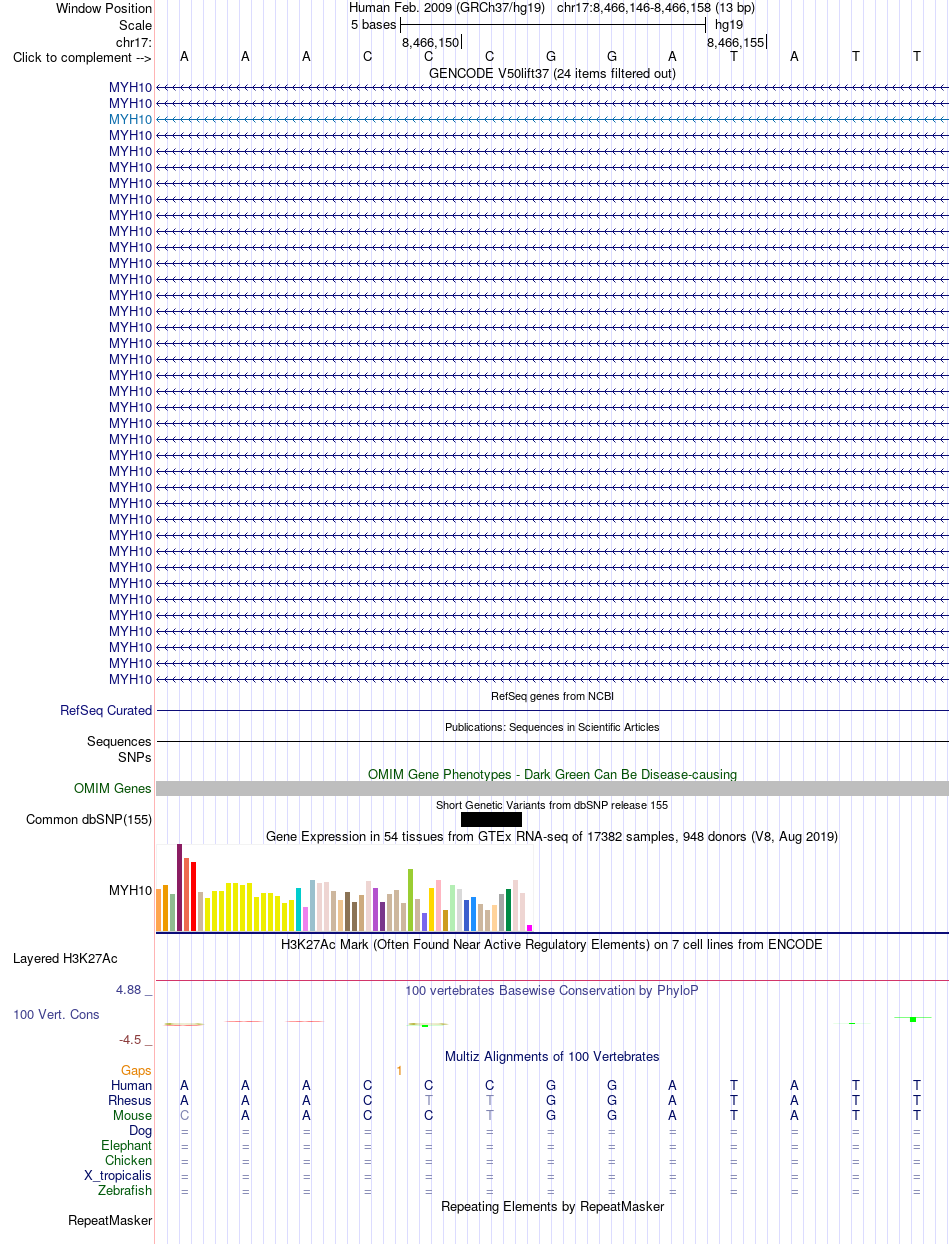
Task: Open 'Multiz Alignments of 100 Vertebrates' title
Action: click(552, 1057)
